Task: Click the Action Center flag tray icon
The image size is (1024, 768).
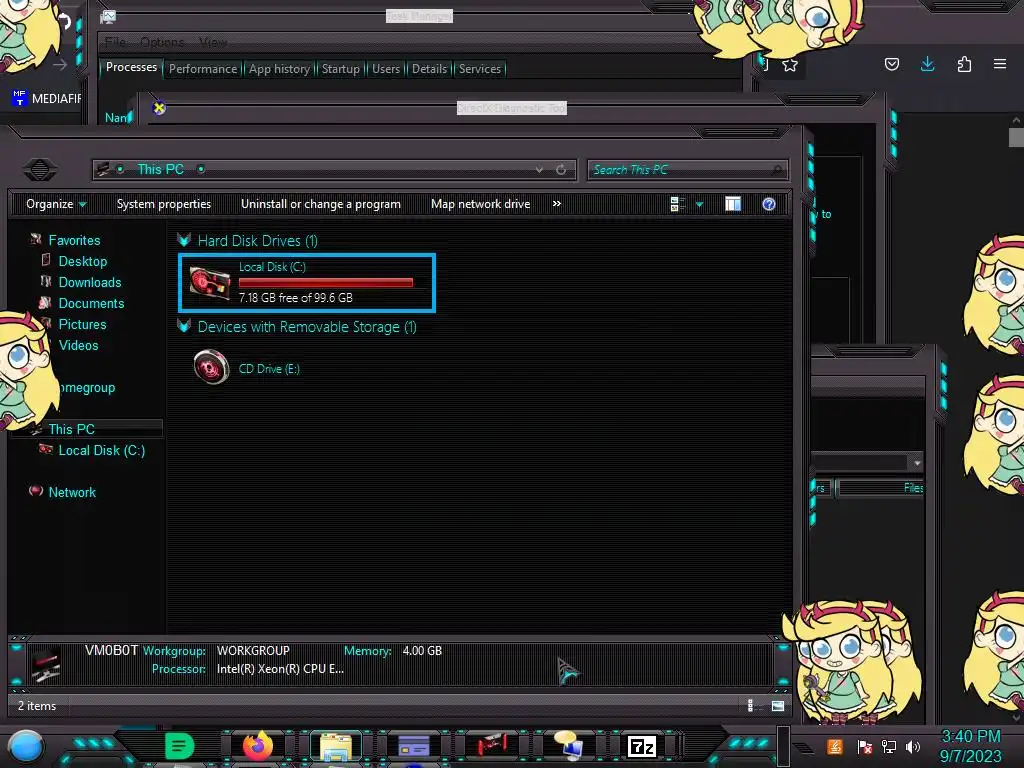Action: click(x=865, y=746)
